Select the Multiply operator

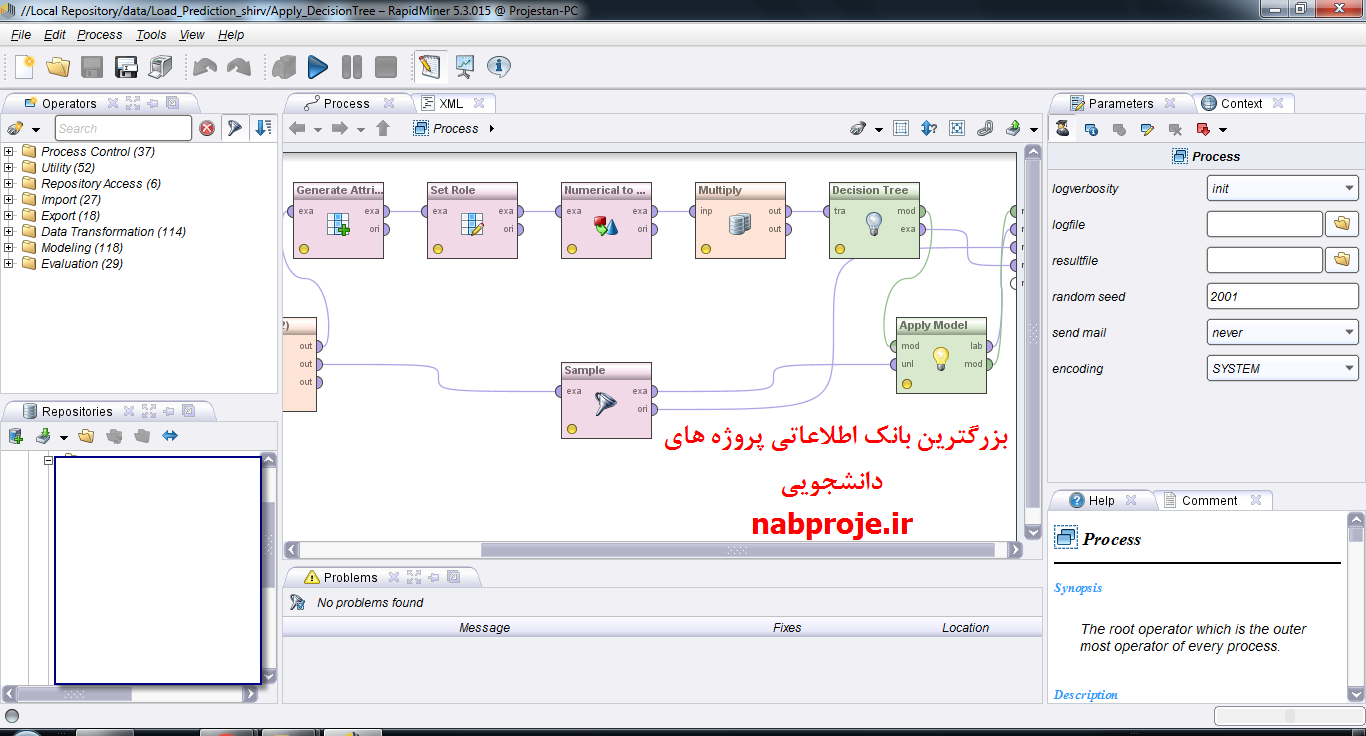pos(740,220)
